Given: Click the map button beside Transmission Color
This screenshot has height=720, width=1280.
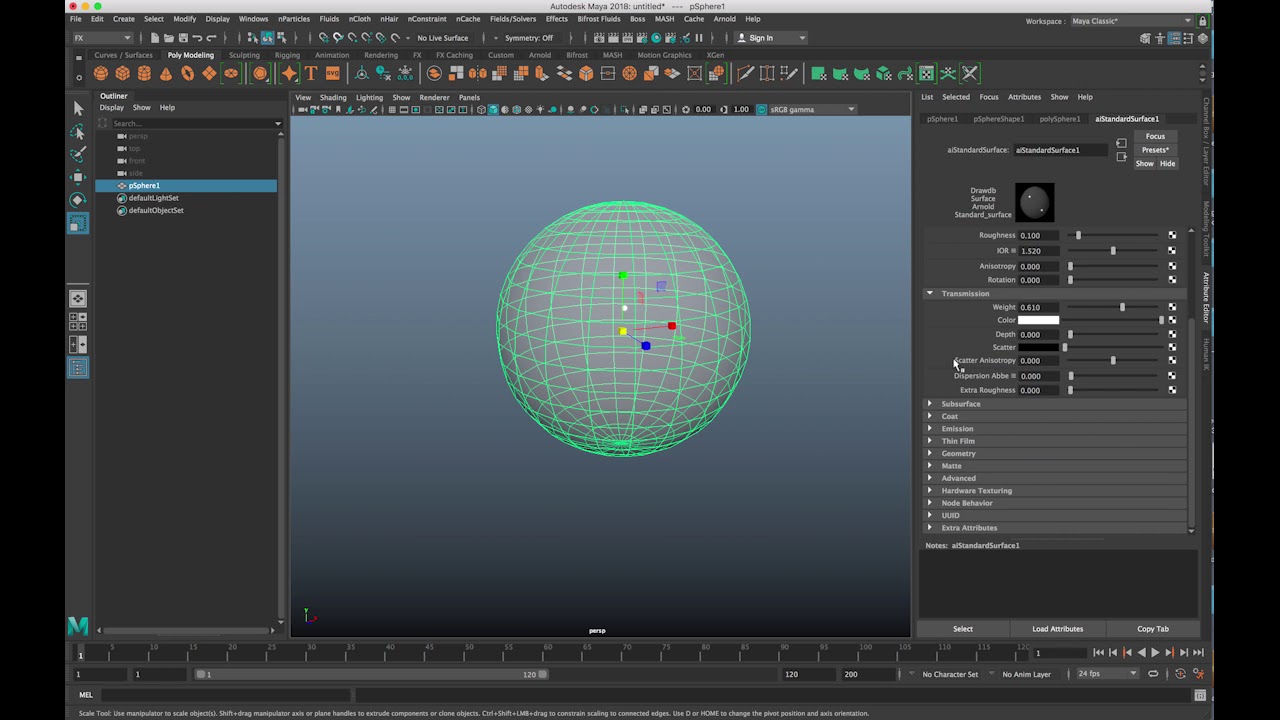Looking at the screenshot, I should point(1172,320).
